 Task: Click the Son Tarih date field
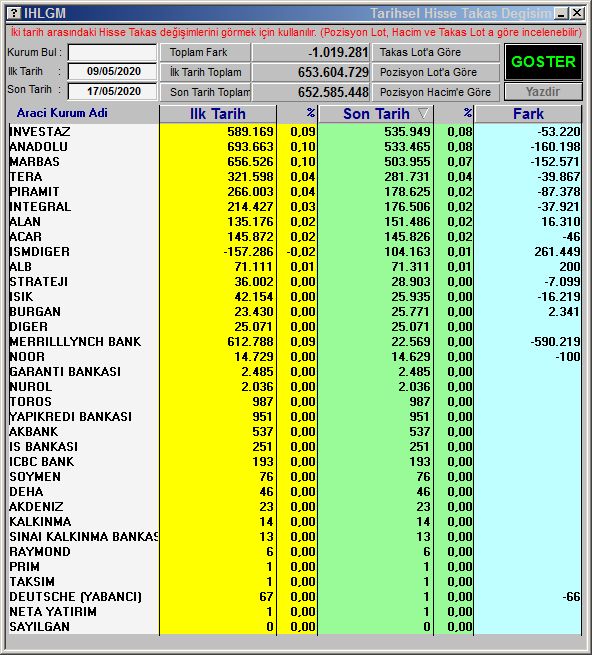(112, 91)
